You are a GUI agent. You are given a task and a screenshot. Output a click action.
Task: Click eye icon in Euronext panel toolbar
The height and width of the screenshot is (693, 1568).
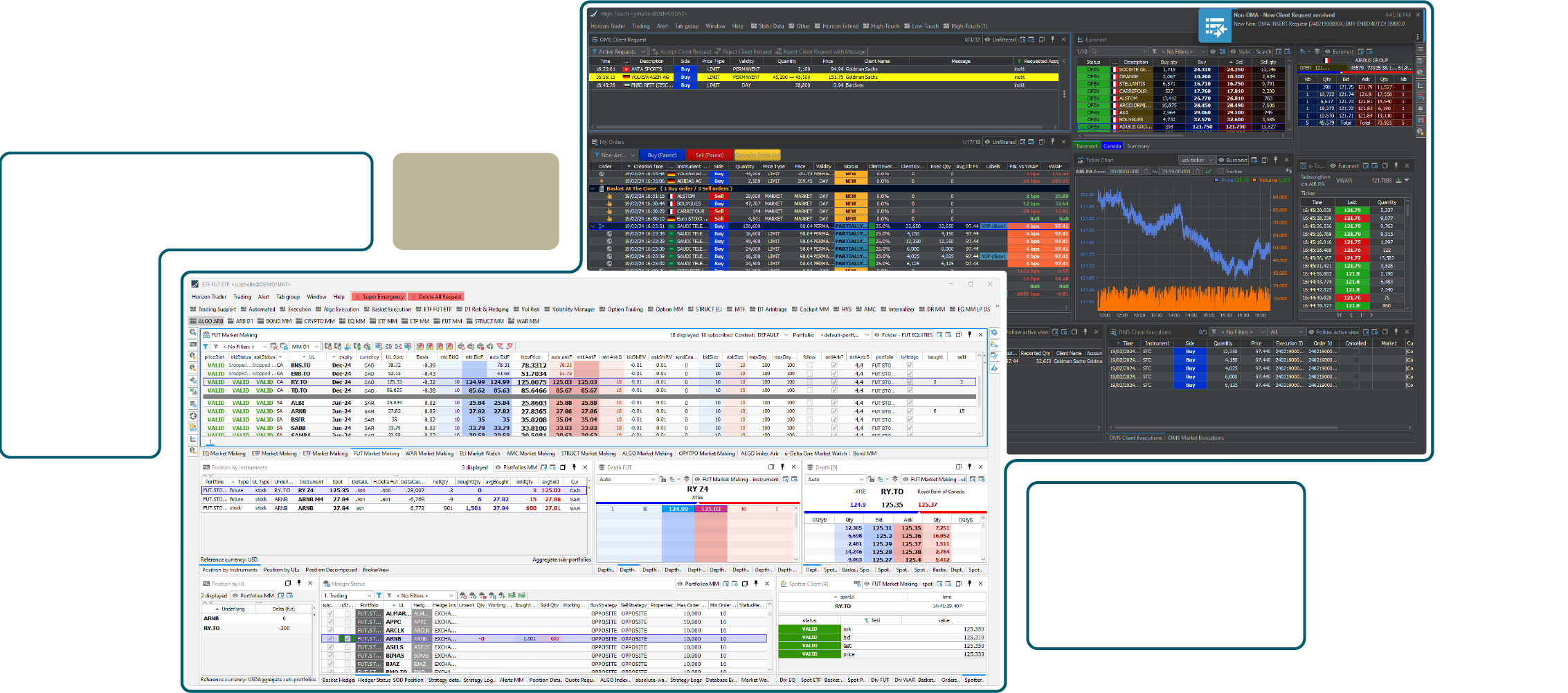pos(1213,51)
